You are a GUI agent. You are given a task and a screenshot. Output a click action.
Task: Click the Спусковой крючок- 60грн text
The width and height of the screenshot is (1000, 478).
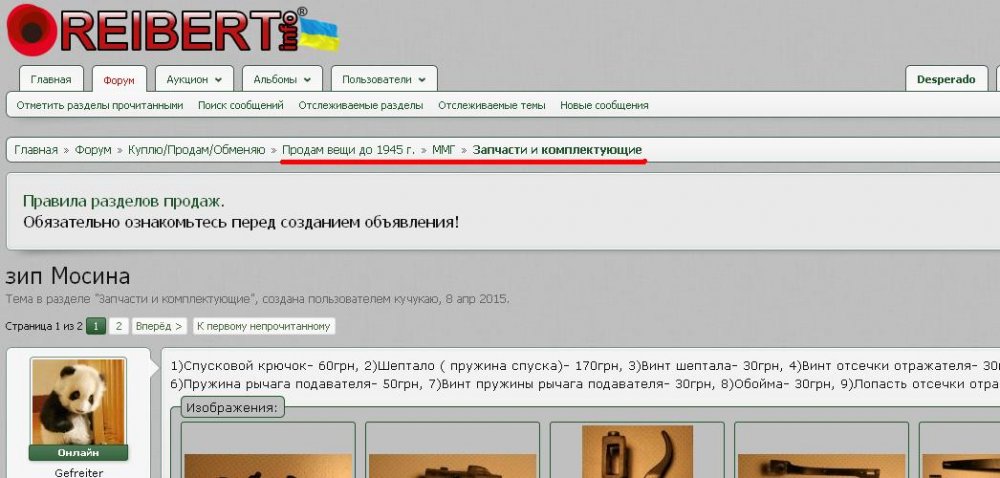265,366
